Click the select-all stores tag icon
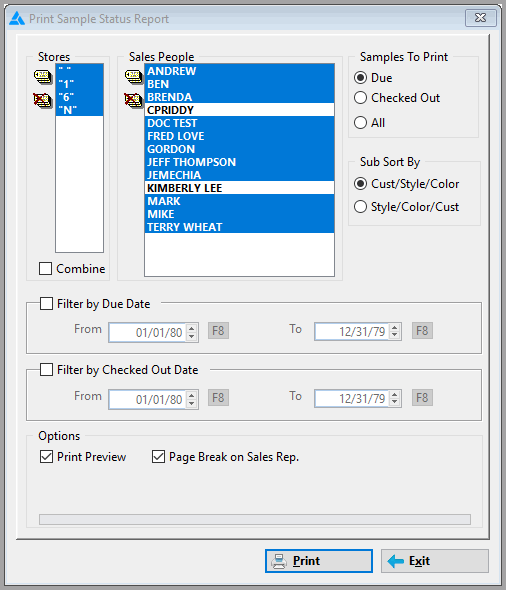506x590 pixels. [43, 76]
